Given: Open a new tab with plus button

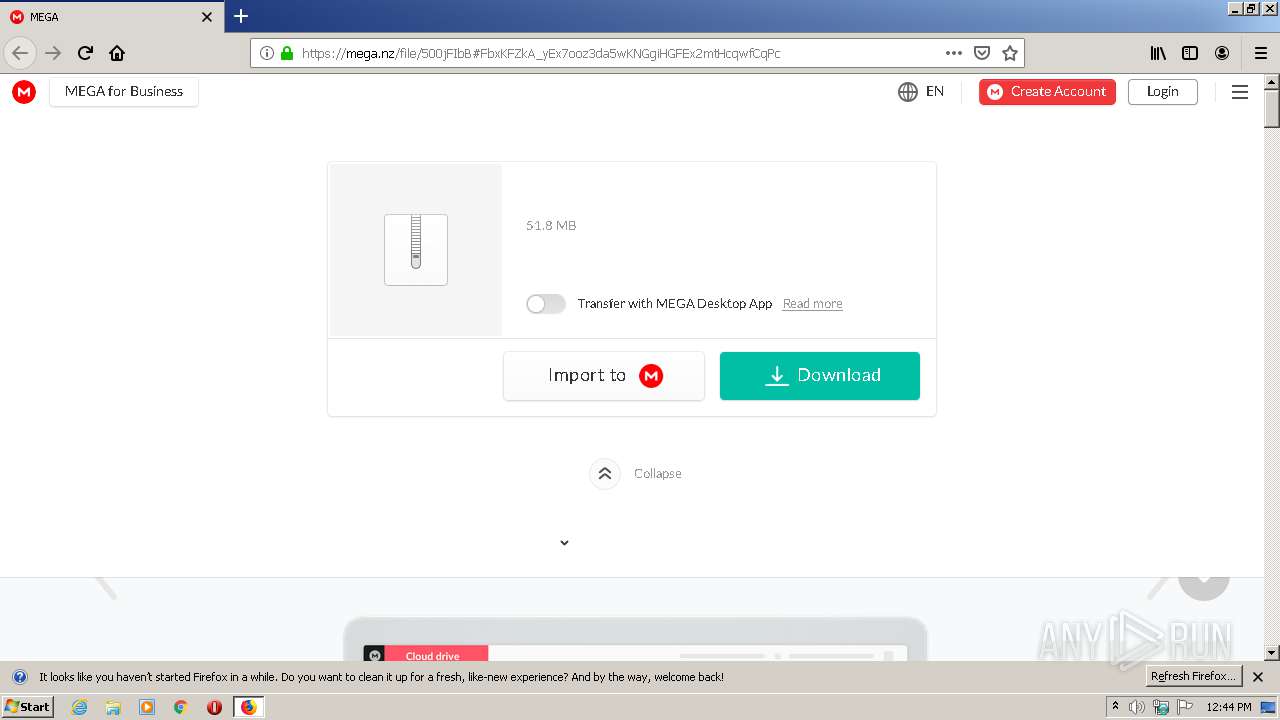Looking at the screenshot, I should pyautogui.click(x=241, y=16).
